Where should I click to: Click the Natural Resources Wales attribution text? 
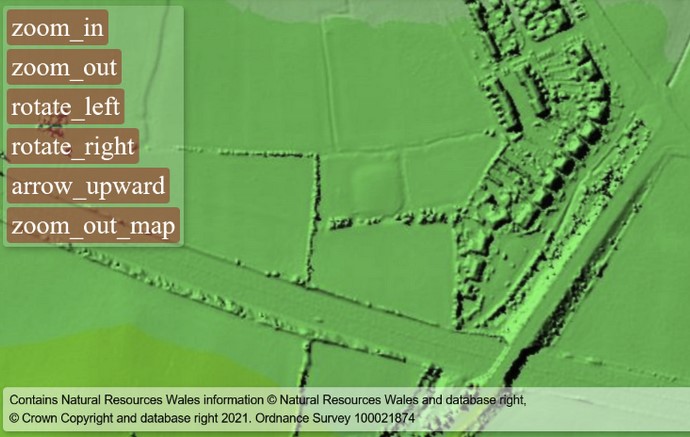(x=268, y=400)
